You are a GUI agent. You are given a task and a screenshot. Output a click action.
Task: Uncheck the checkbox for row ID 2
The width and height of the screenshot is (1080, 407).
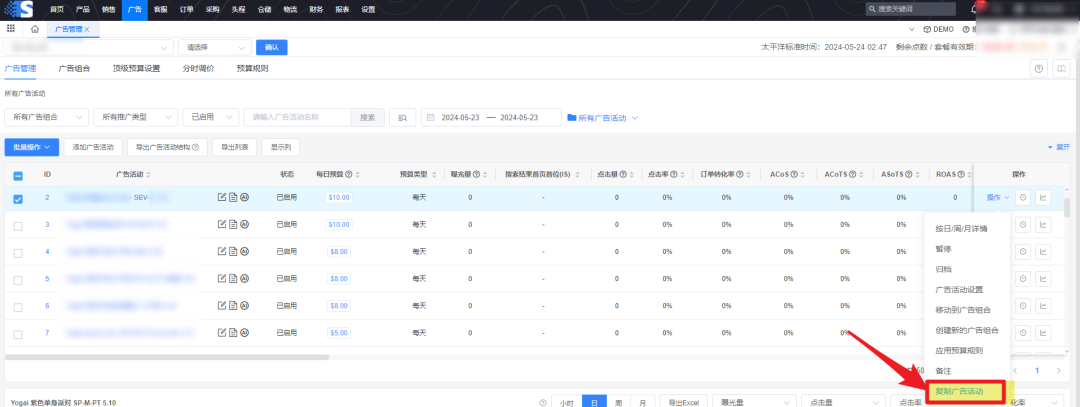18,199
